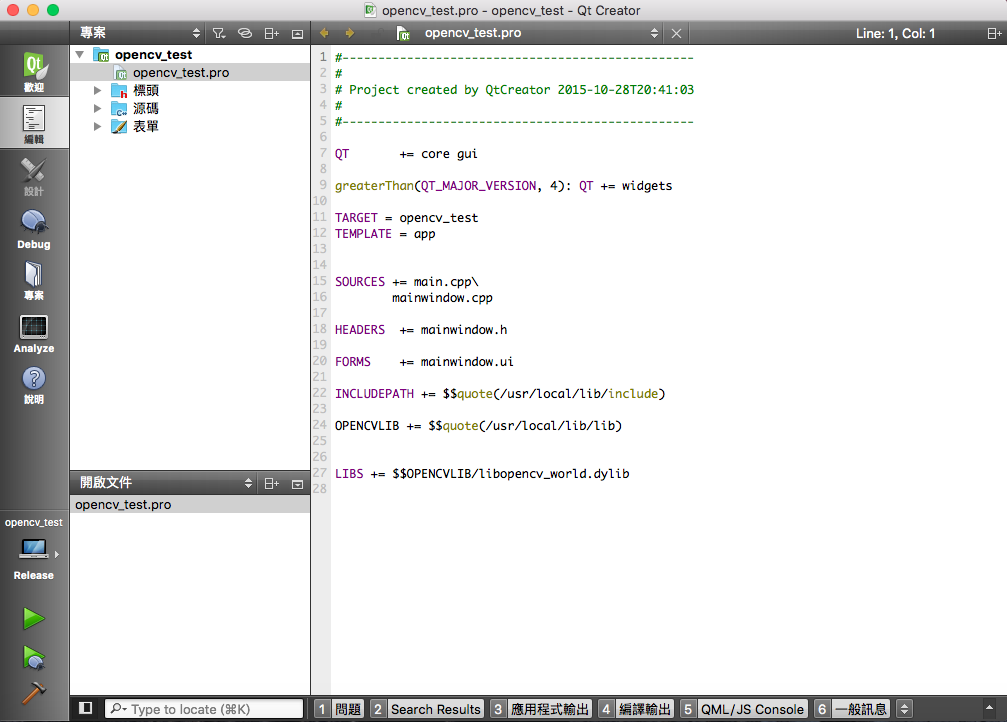Toggle synchronize with editor link icon
The width and height of the screenshot is (1007, 722).
245,33
